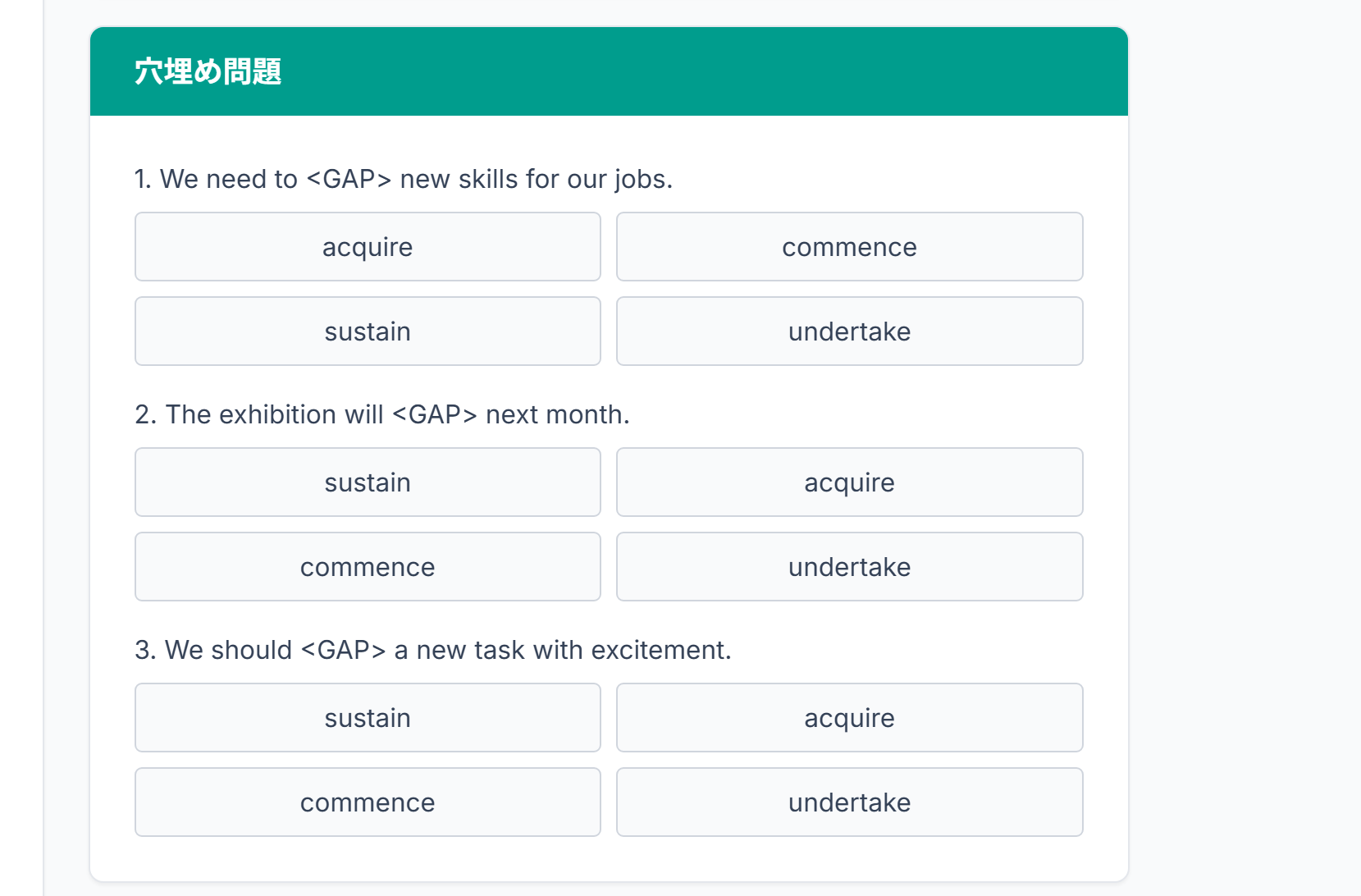Click the <GAP> placeholder in question 3

coord(343,650)
